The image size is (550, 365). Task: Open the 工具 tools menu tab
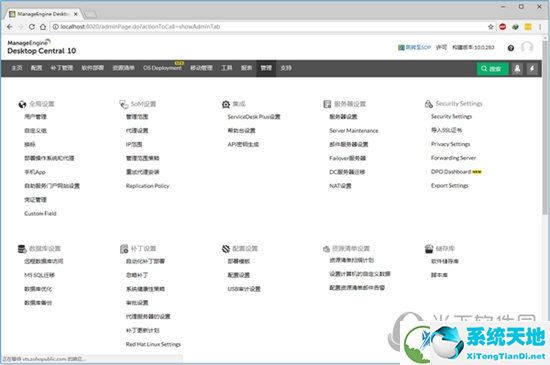227,68
